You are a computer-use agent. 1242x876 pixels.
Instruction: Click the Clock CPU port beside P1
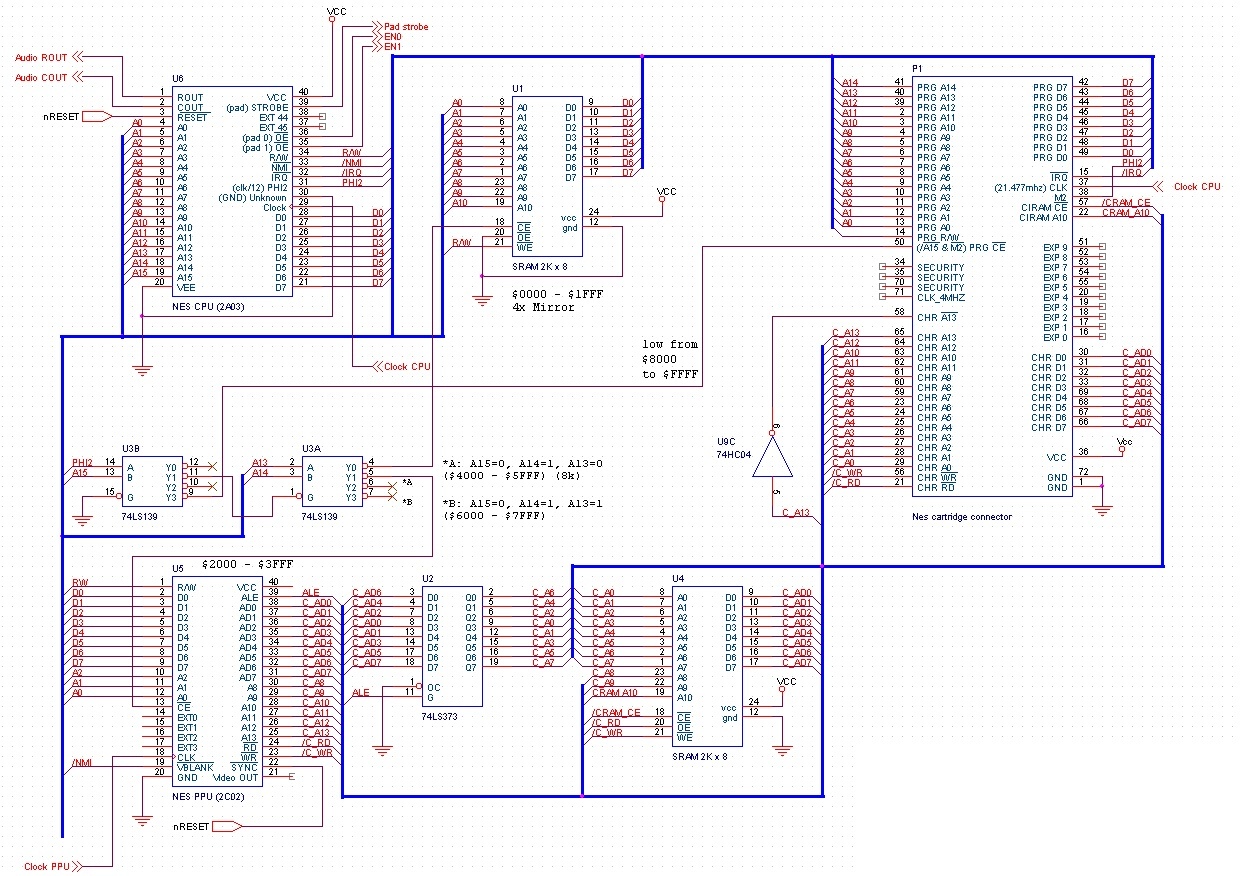coord(1160,187)
